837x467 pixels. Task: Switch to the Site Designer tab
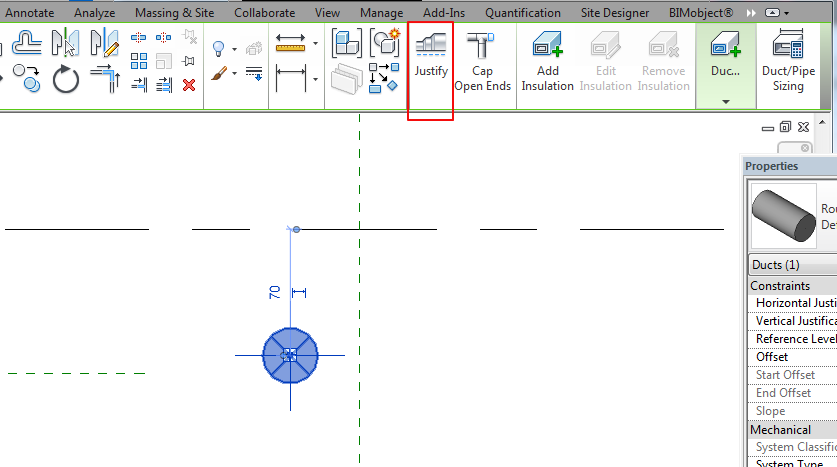point(615,13)
